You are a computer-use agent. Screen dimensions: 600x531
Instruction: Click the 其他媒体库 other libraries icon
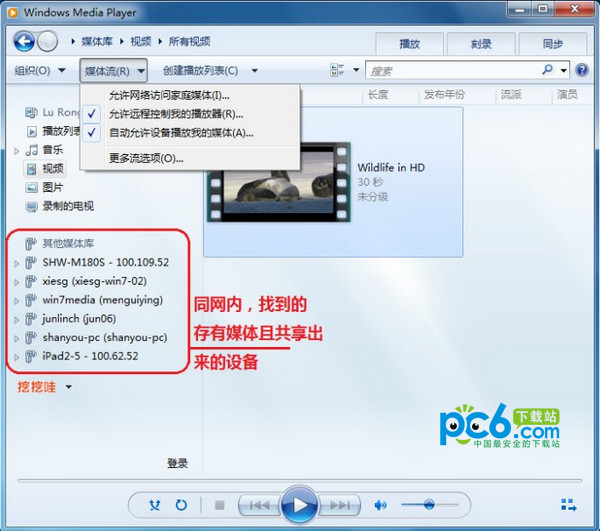(x=31, y=243)
